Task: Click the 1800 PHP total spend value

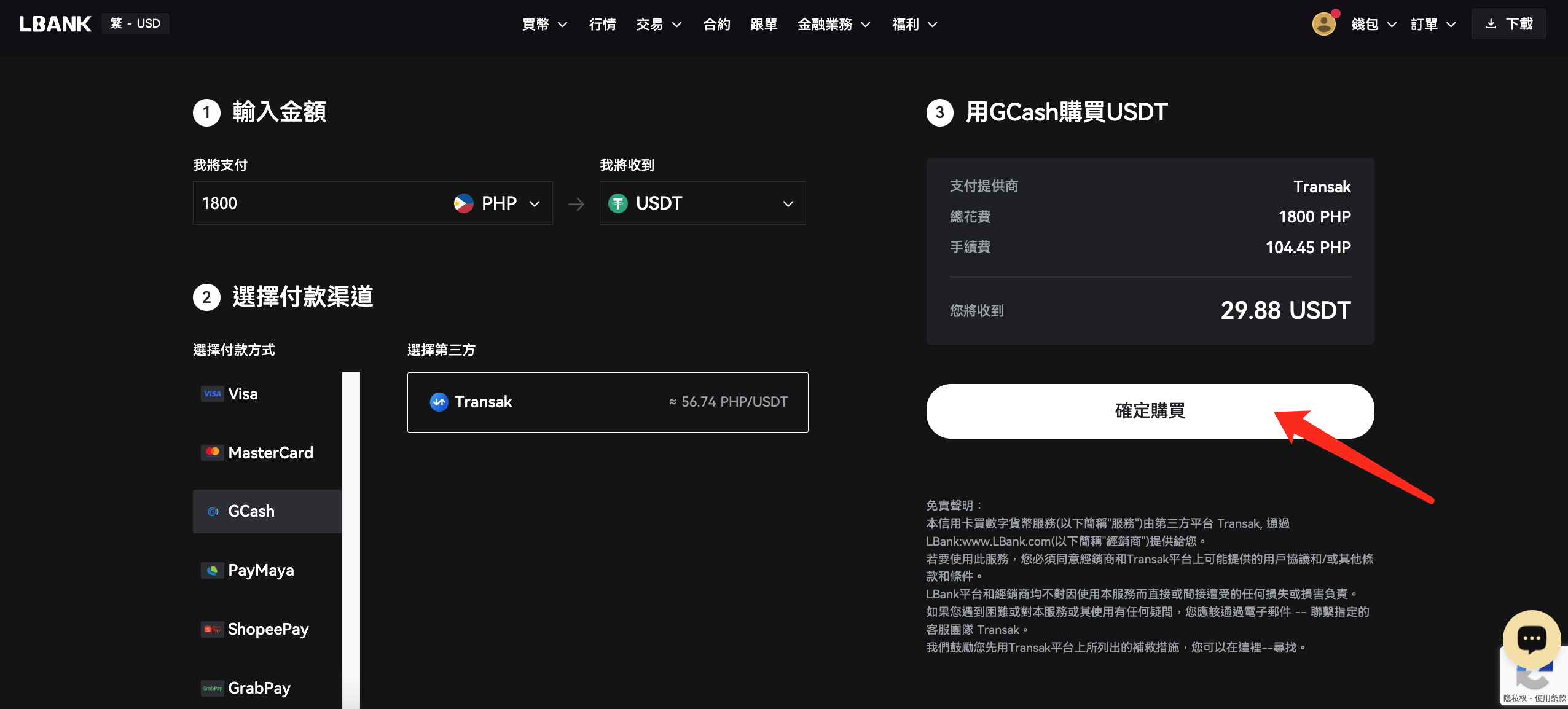Action: pyautogui.click(x=1314, y=217)
